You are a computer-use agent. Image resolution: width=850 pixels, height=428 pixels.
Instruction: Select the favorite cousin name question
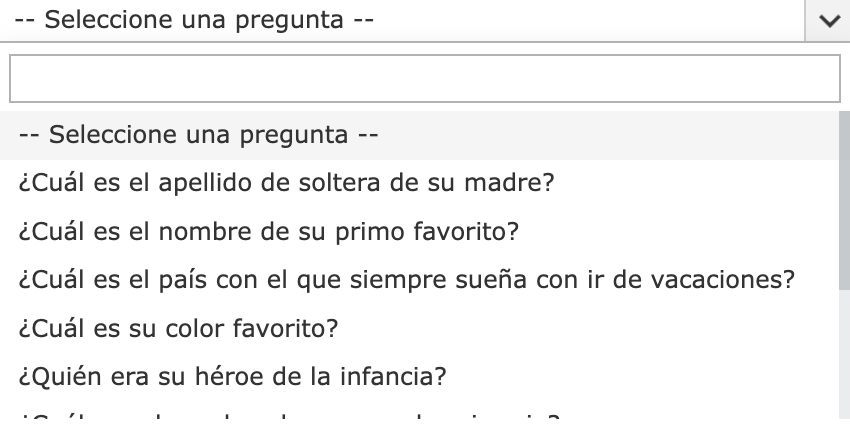(268, 232)
